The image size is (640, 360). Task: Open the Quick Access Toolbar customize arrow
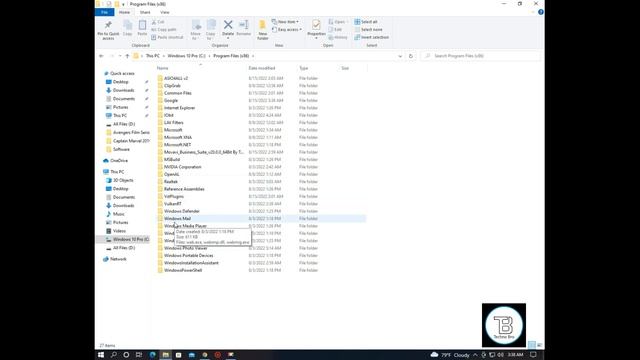(x=123, y=4)
